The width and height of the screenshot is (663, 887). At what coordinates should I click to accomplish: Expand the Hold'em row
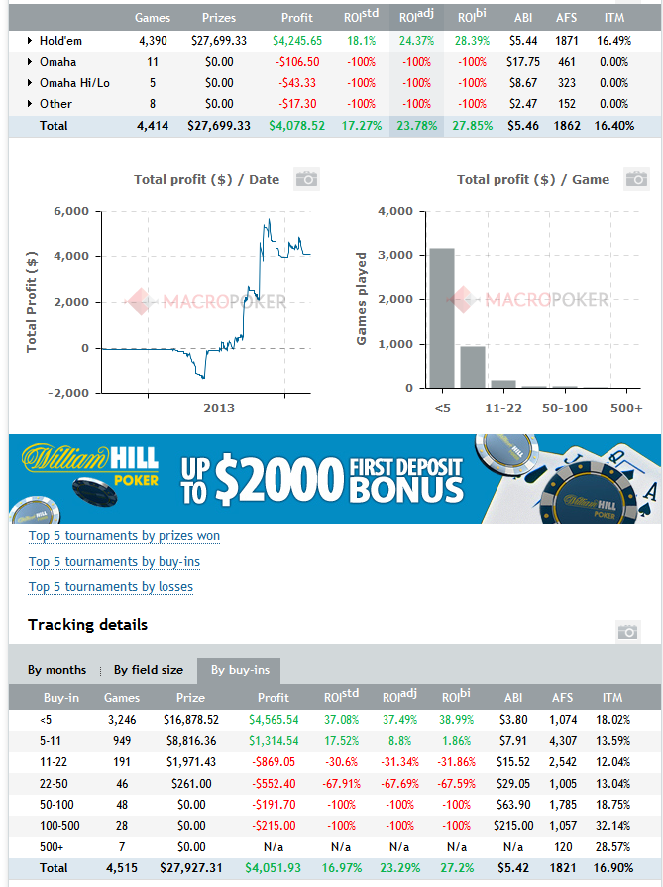tap(30, 41)
